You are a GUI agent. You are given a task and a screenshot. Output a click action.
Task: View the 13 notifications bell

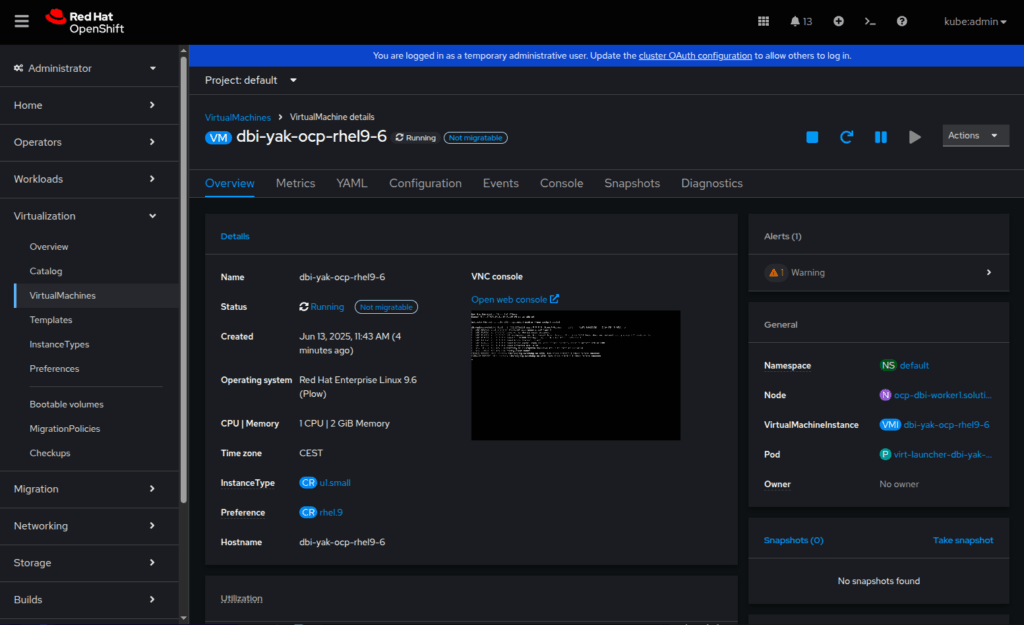(x=801, y=22)
